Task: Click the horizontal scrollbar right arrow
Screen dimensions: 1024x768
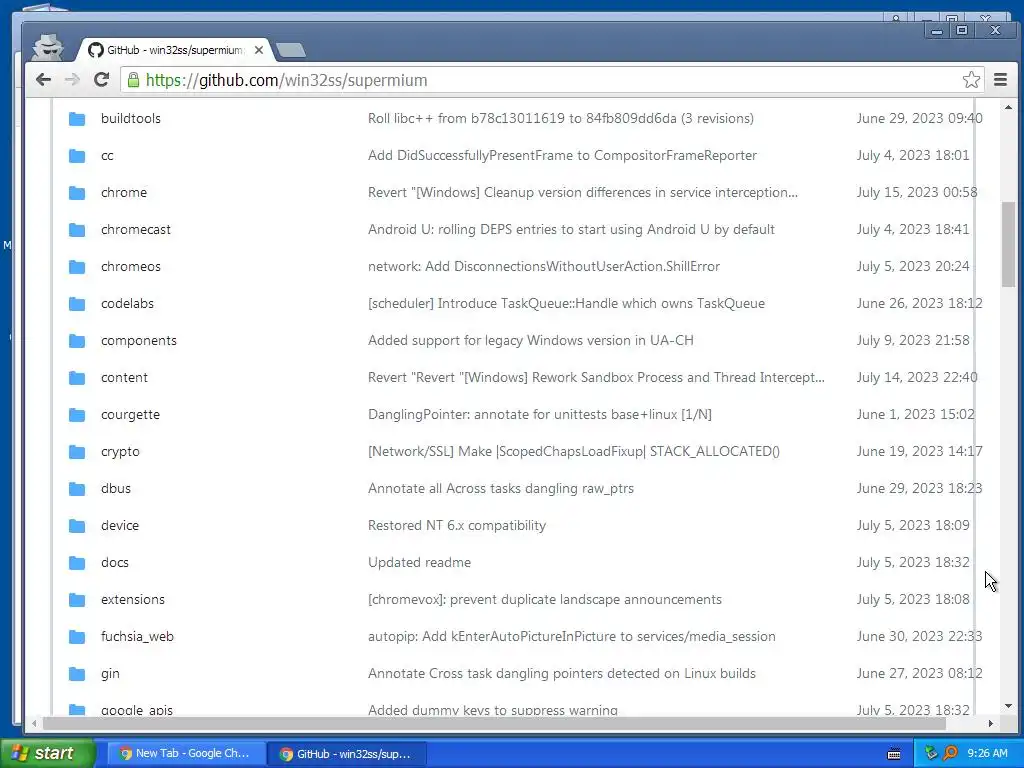Action: coord(991,724)
